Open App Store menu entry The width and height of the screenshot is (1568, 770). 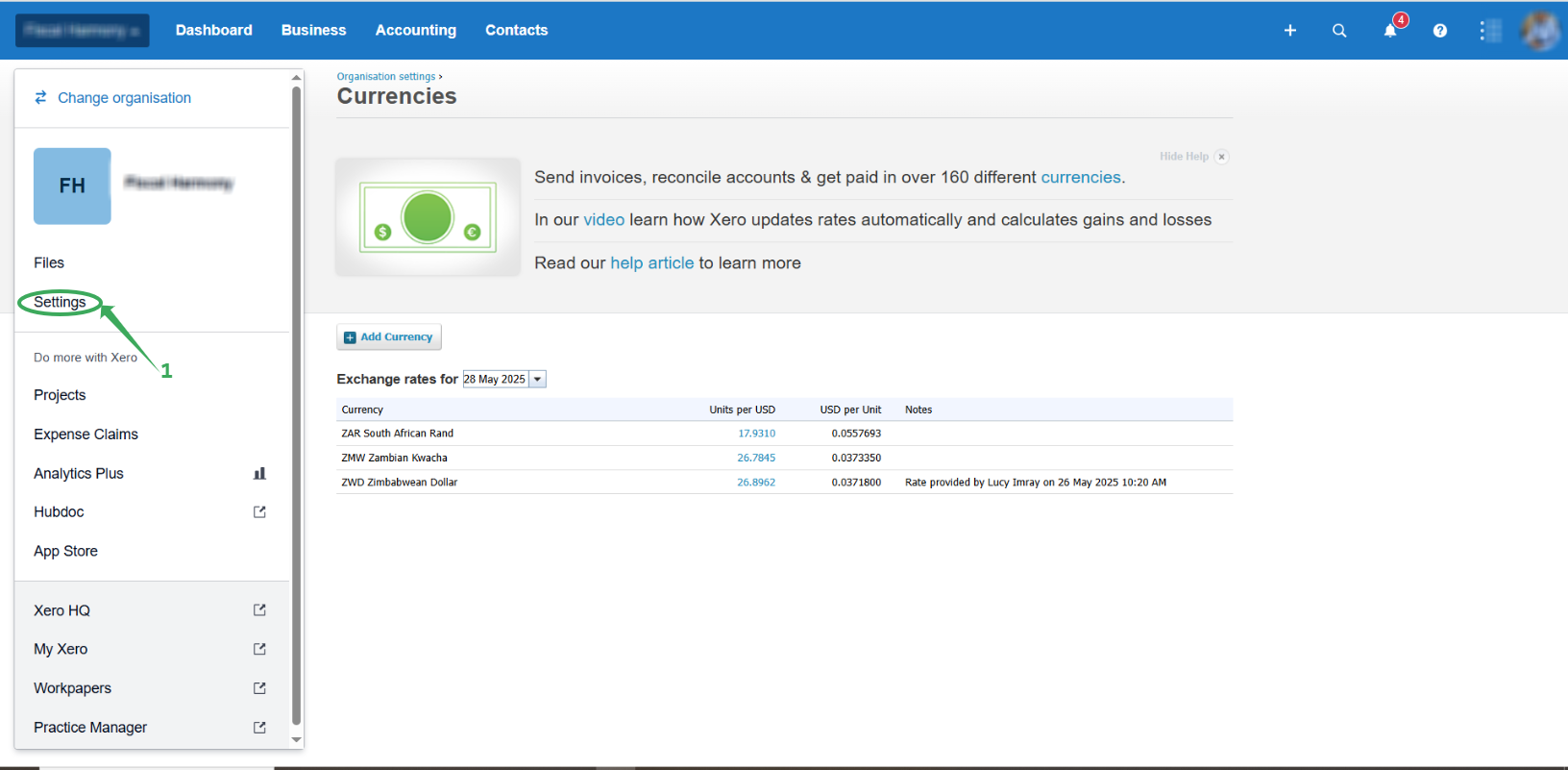(65, 551)
